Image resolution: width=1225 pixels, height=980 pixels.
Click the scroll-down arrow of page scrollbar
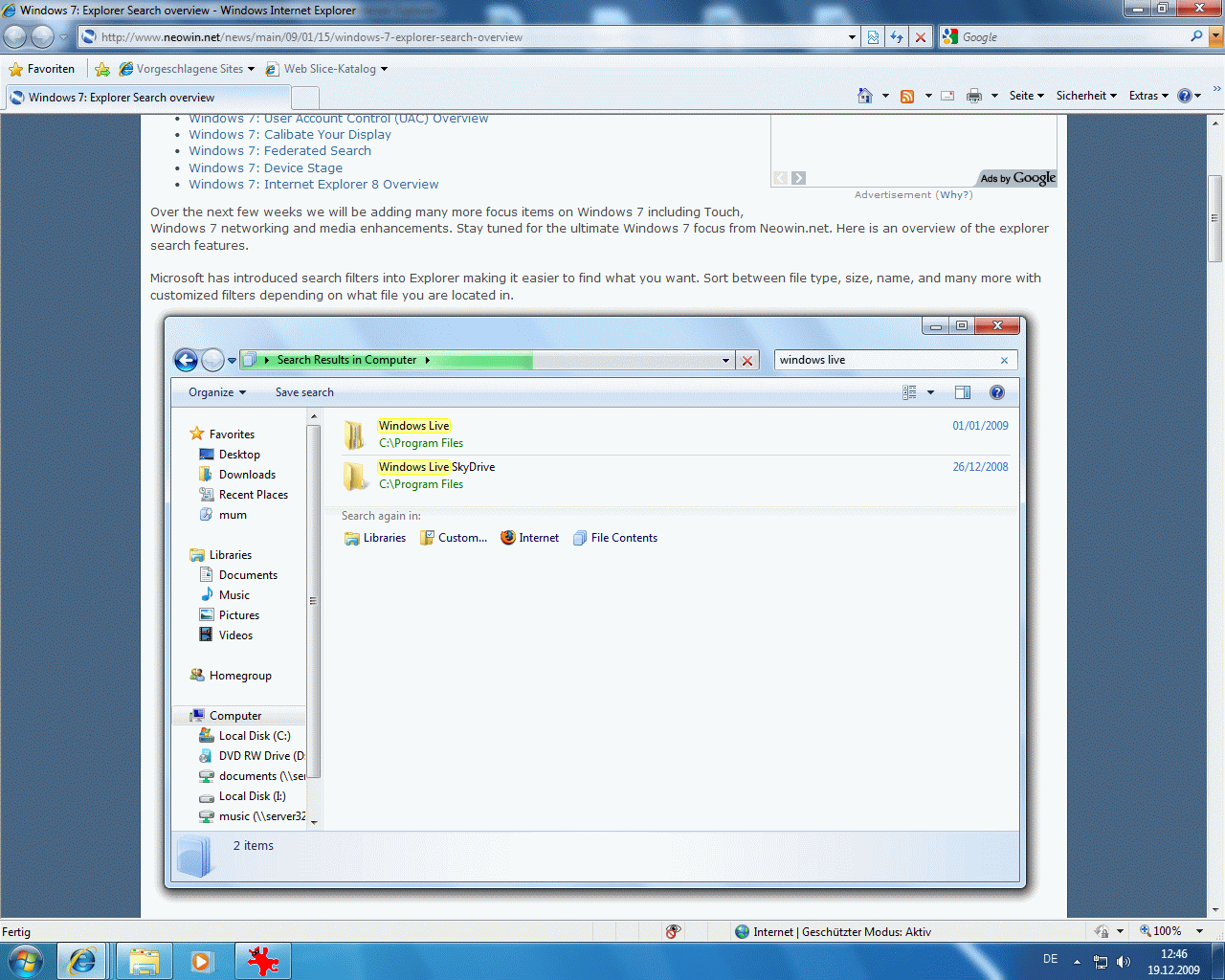click(x=1215, y=910)
